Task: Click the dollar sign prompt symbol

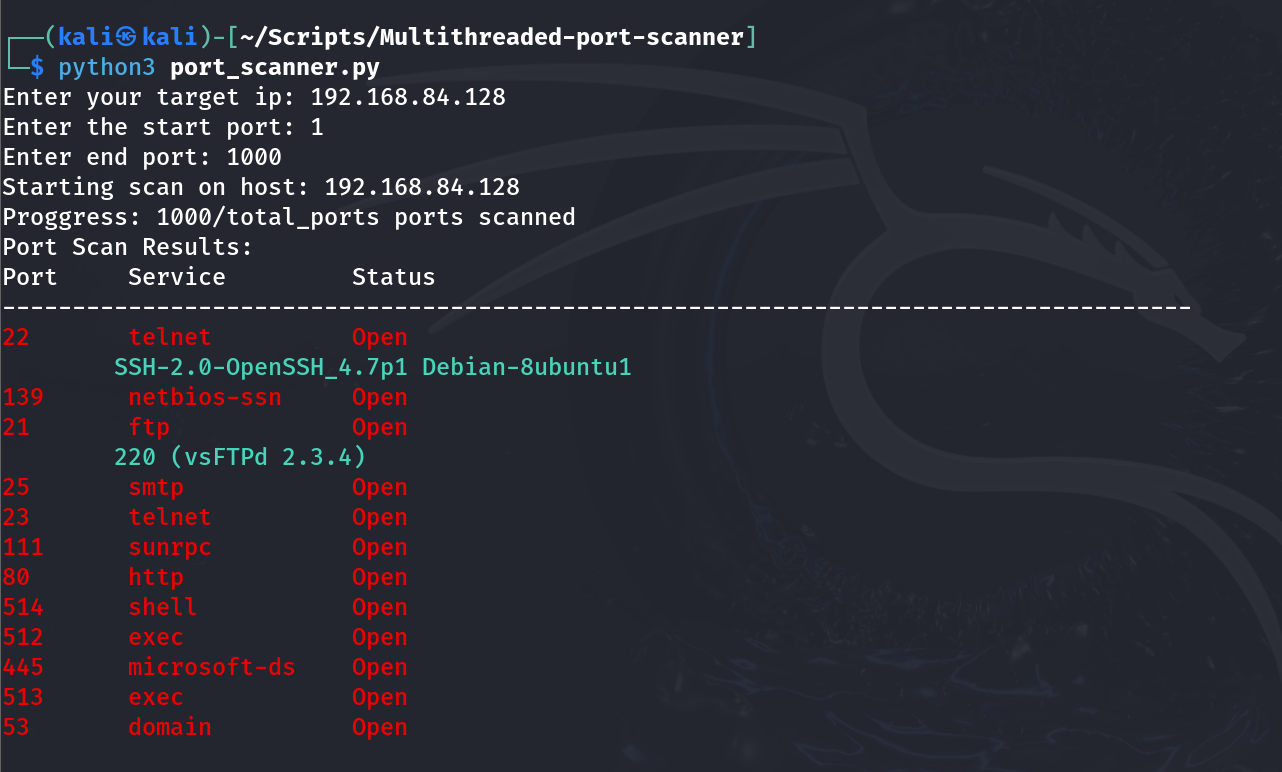Action: [x=37, y=68]
